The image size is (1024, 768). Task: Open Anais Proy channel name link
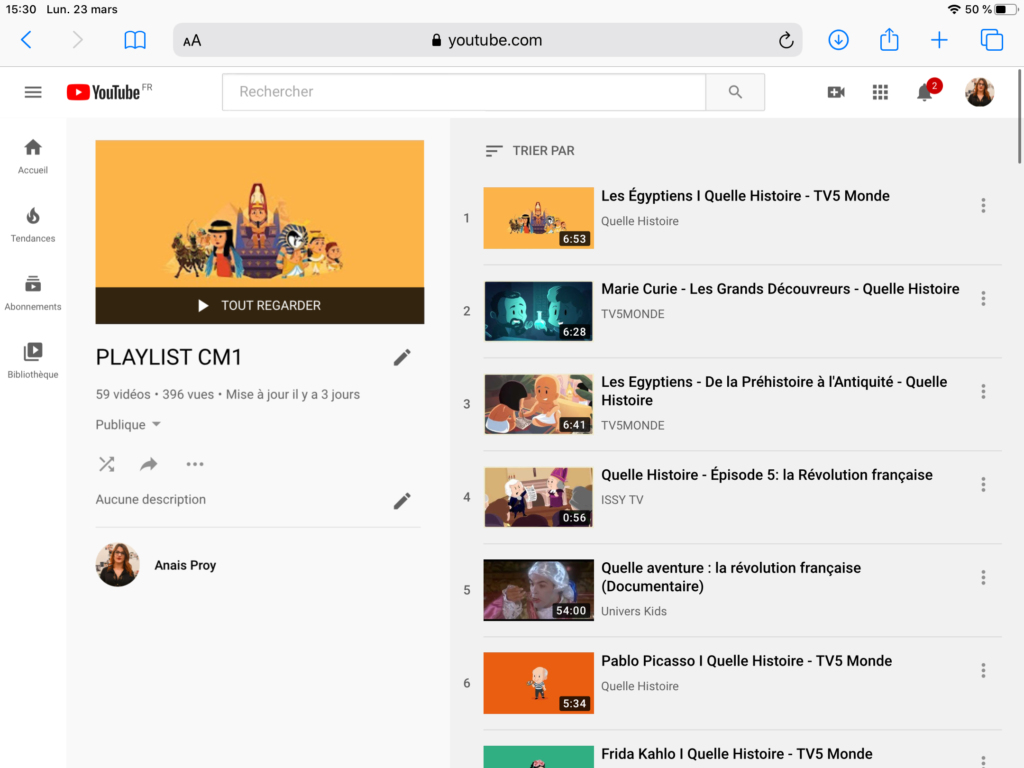[185, 566]
